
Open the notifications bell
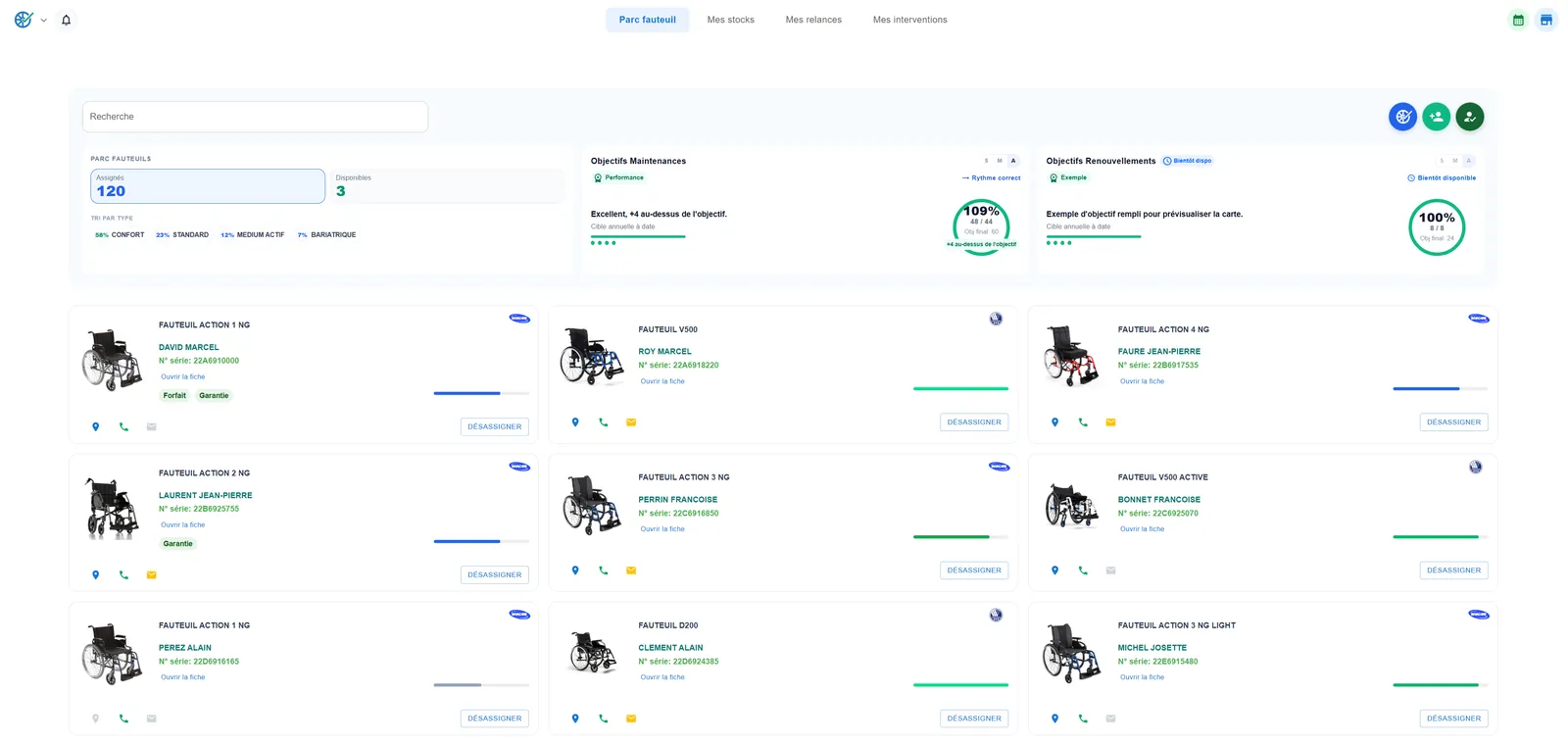click(x=66, y=20)
